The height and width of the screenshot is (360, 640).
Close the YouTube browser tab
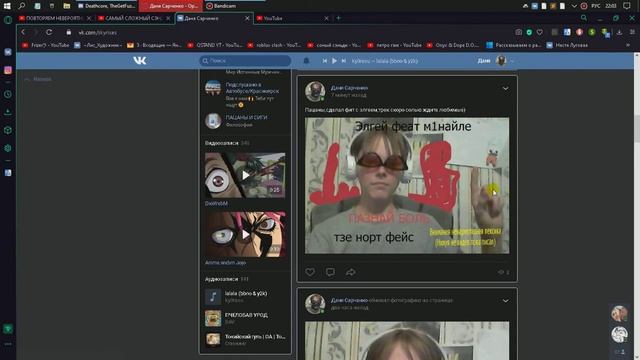click(326, 18)
